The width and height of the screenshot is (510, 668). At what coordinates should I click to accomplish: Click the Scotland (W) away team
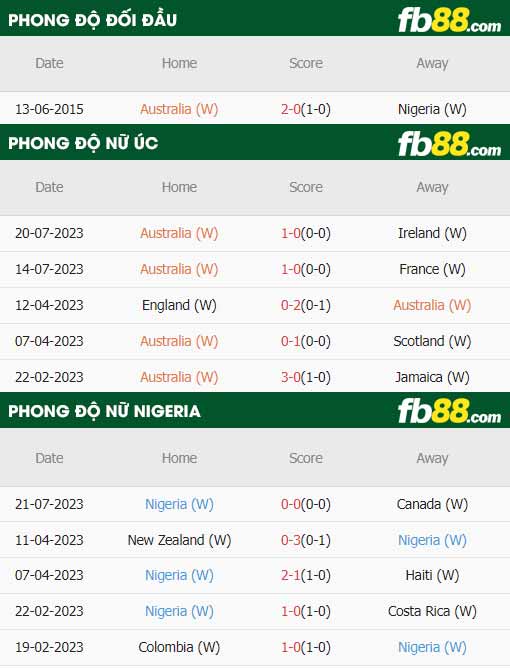tap(432, 341)
